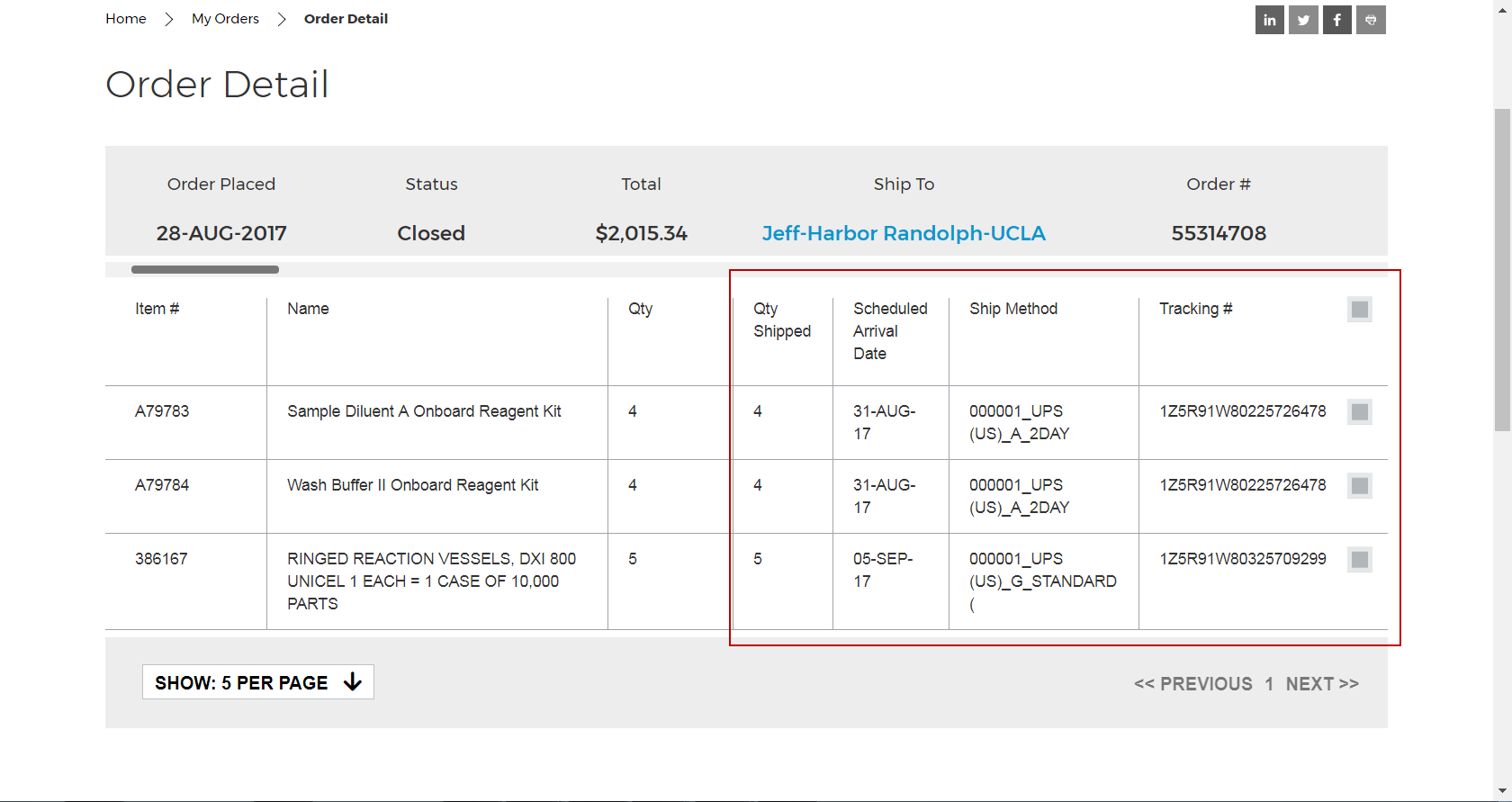Viewport: 1512px width, 802px height.
Task: Click the Qty Shipped column header
Action: pyautogui.click(x=782, y=320)
